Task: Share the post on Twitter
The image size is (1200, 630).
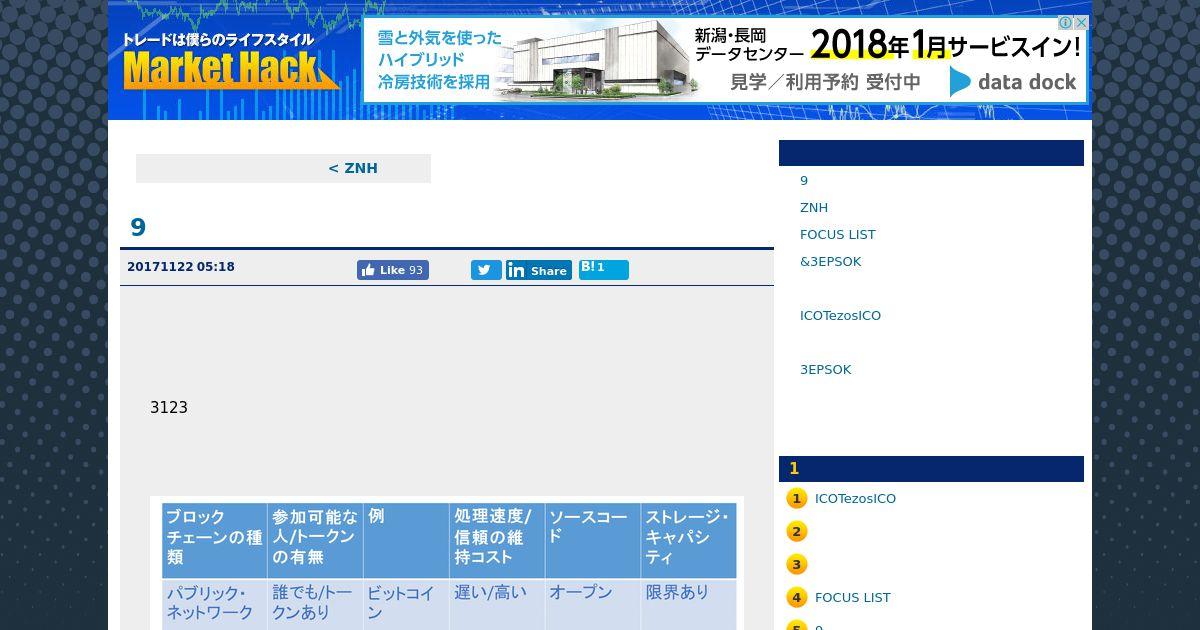Action: (486, 270)
